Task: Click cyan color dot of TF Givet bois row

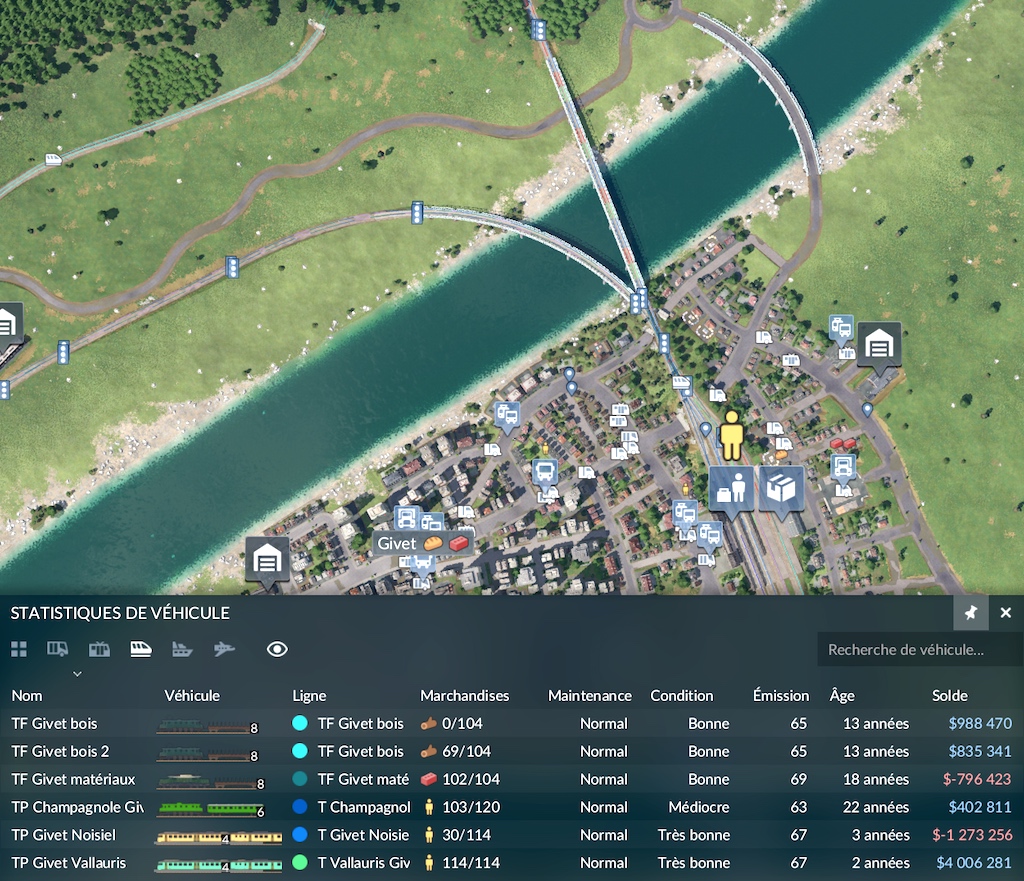Action: point(300,723)
